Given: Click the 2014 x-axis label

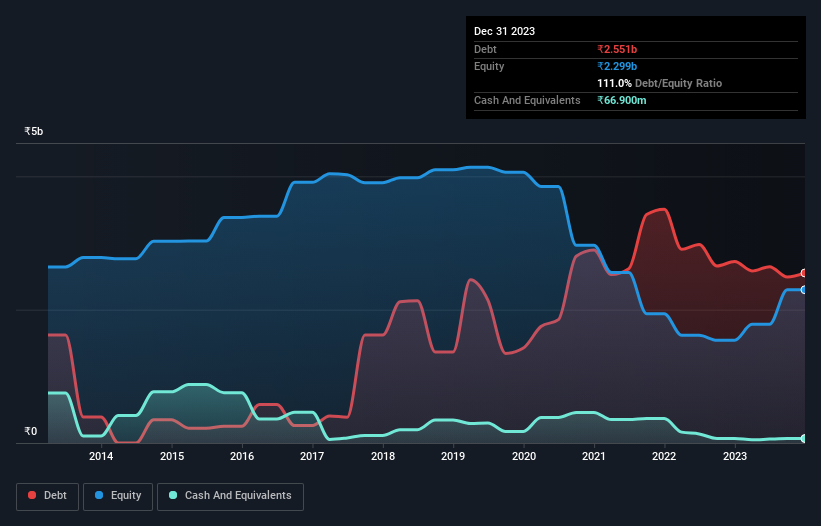Looking at the screenshot, I should point(101,456).
